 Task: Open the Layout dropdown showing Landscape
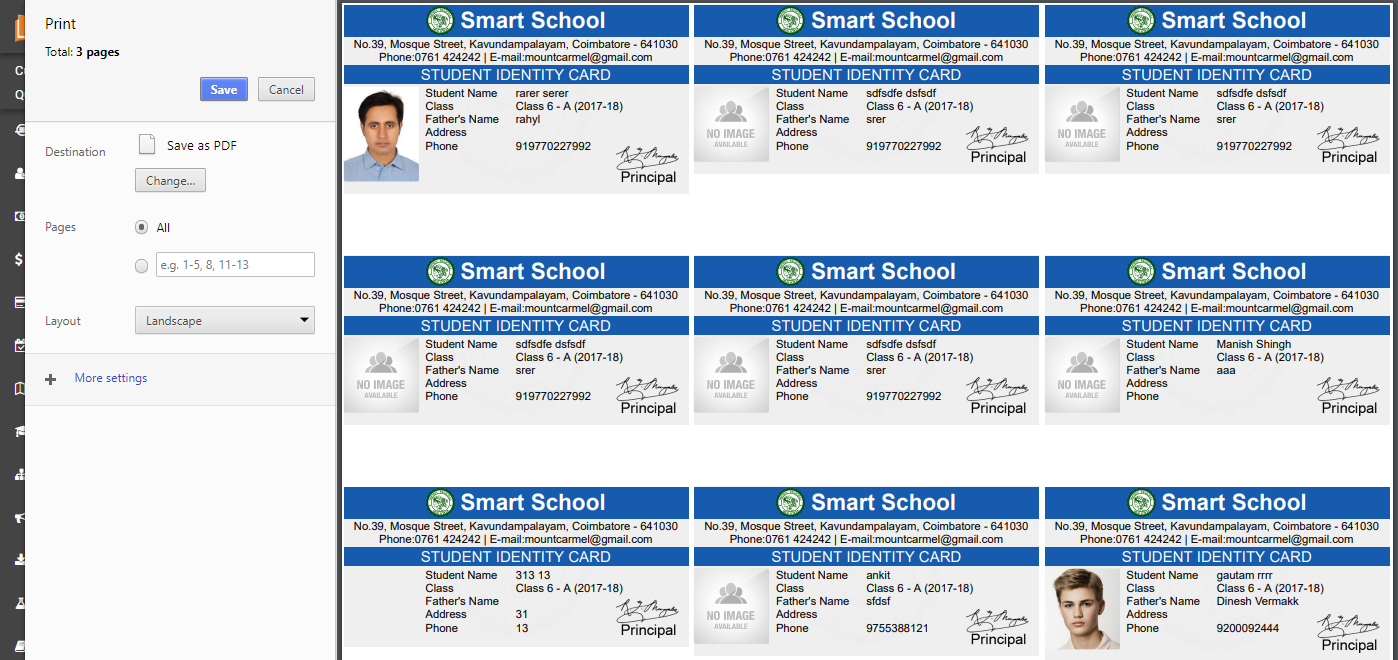(224, 321)
